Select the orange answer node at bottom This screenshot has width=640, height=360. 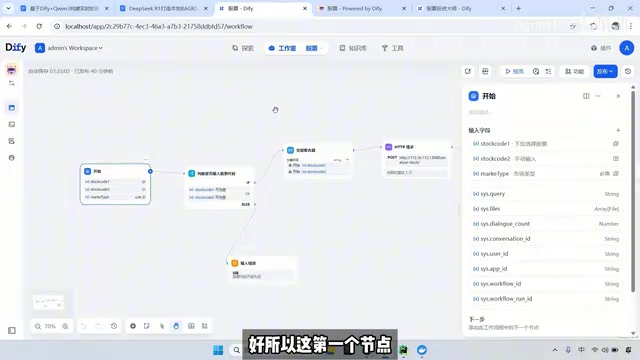tap(261, 270)
